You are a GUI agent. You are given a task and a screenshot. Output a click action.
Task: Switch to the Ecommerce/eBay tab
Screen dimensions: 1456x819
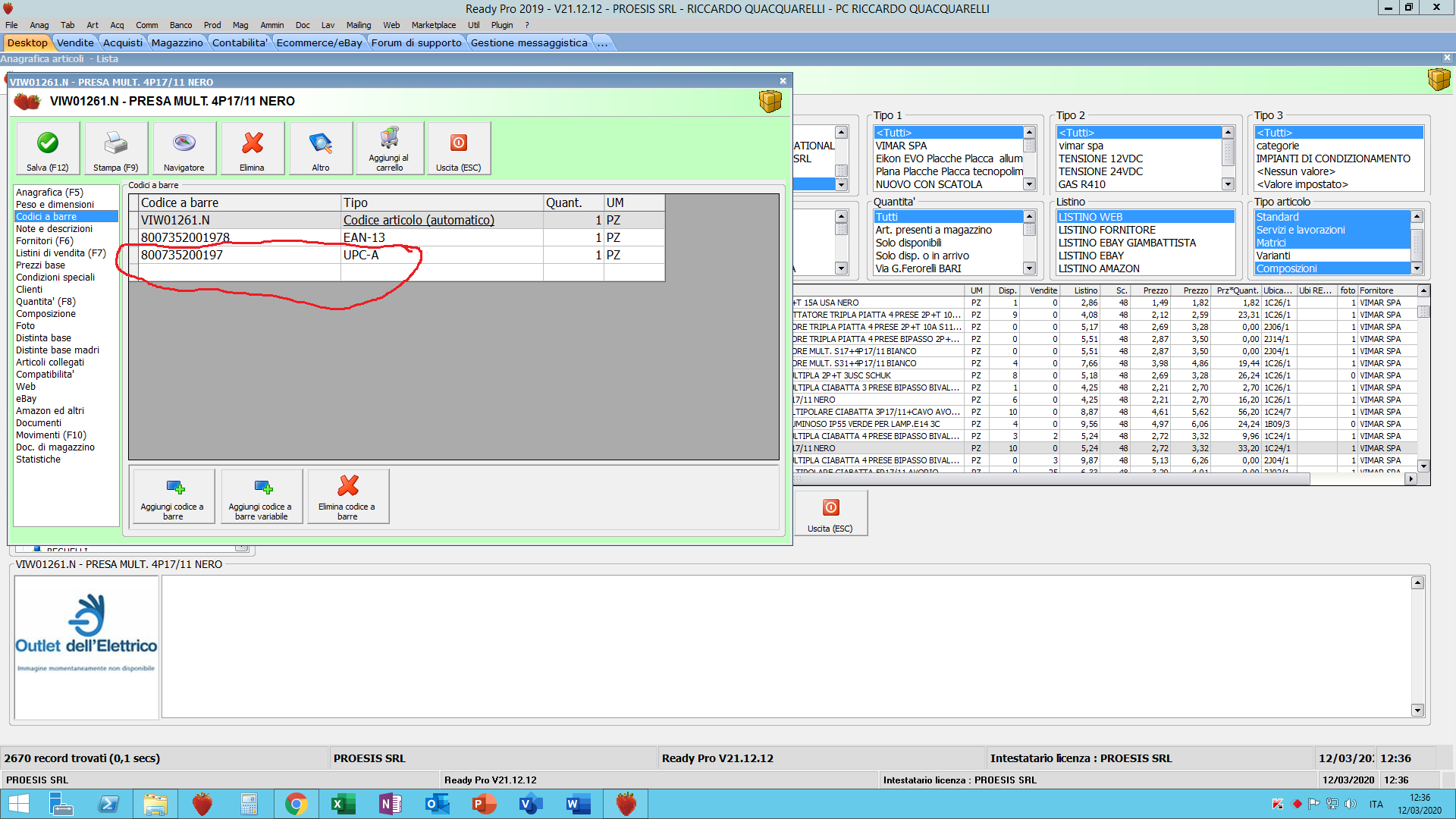[319, 42]
